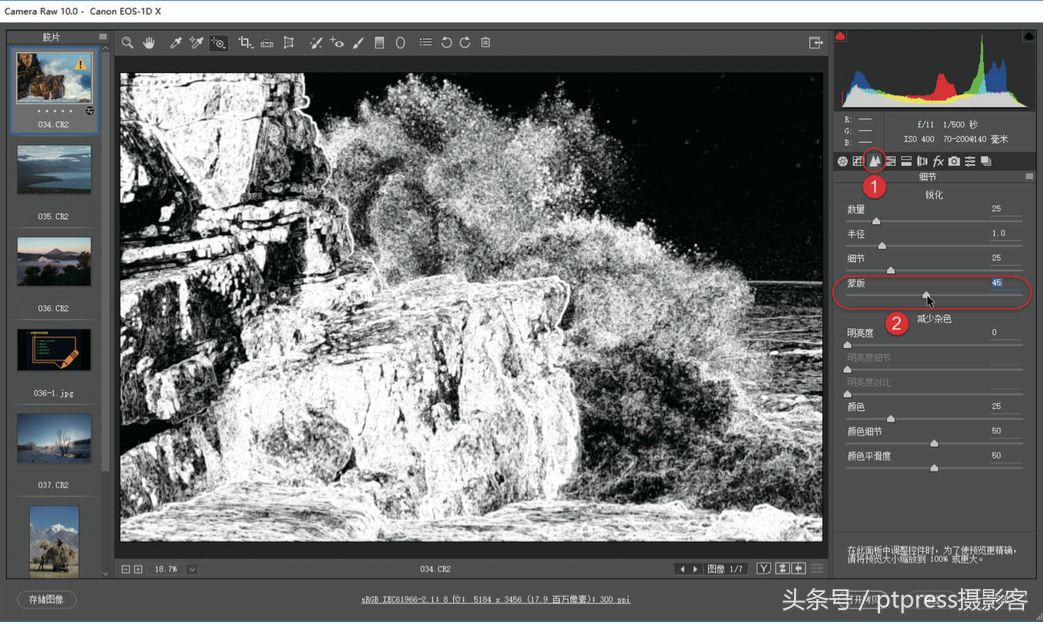Screen dimensions: 1044x624
Task: Toggle shadow clipping warning in histogram
Action: 840,37
